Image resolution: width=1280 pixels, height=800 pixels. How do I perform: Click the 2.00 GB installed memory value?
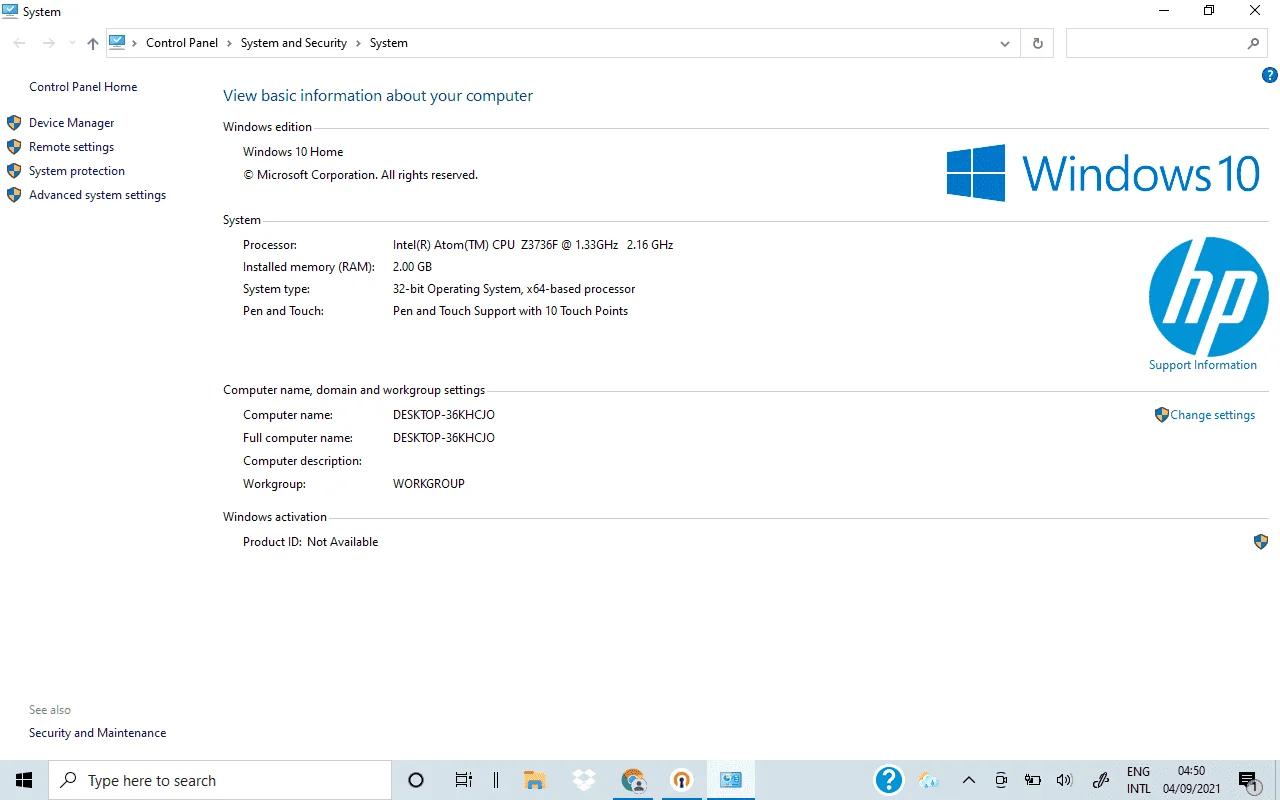click(x=412, y=267)
